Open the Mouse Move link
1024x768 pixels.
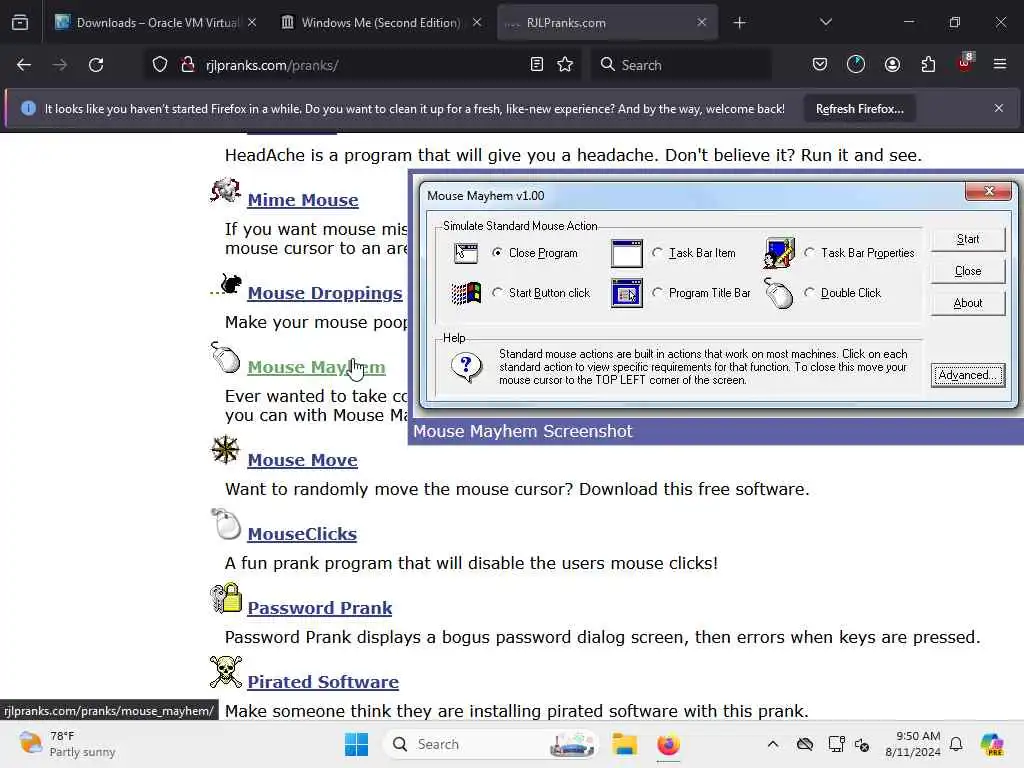click(x=302, y=460)
